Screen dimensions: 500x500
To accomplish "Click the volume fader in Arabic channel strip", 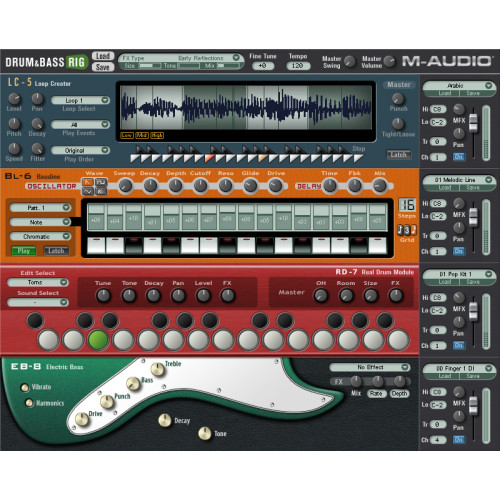I will pos(473,122).
